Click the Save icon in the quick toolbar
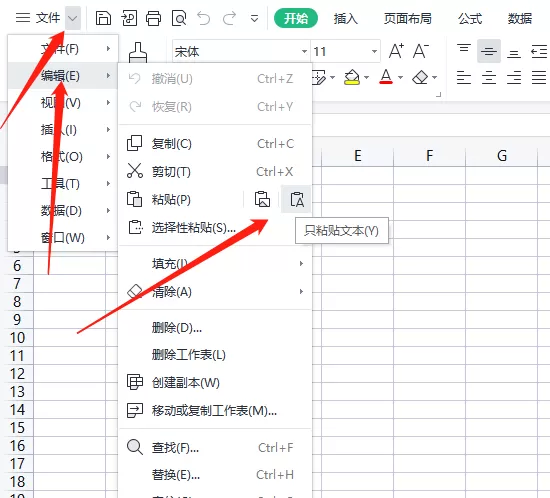The width and height of the screenshot is (550, 498). point(103,18)
